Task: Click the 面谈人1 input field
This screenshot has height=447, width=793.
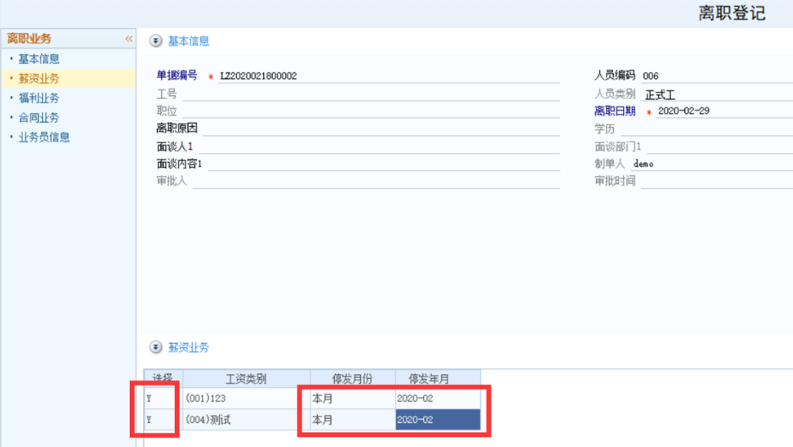Action: tap(379, 147)
